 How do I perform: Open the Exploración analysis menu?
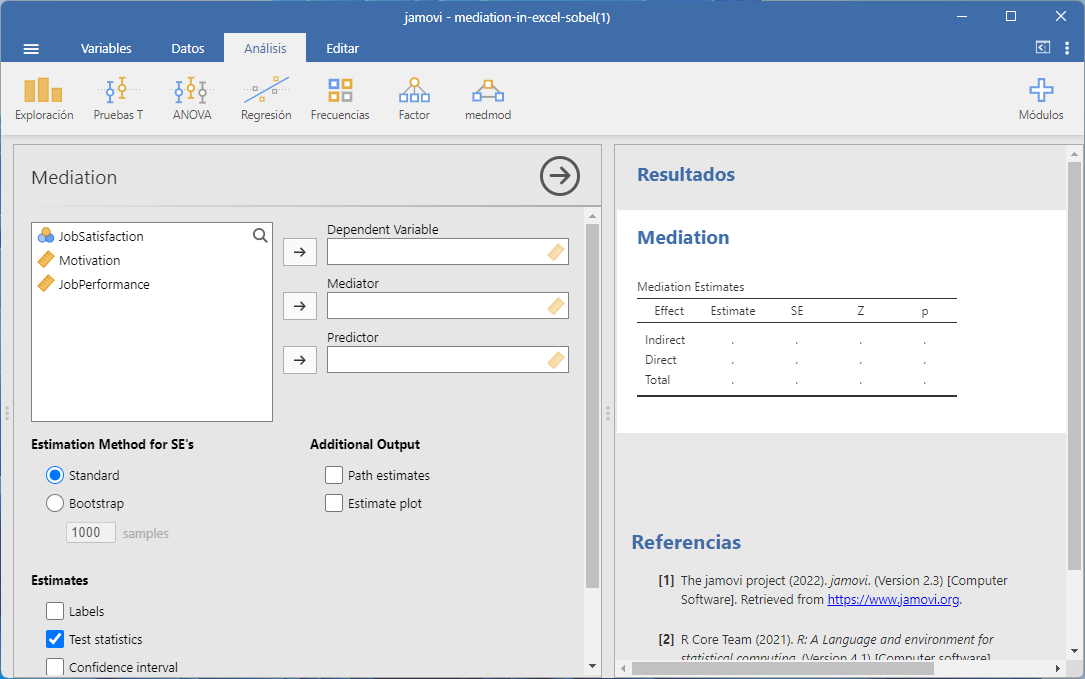tap(44, 99)
